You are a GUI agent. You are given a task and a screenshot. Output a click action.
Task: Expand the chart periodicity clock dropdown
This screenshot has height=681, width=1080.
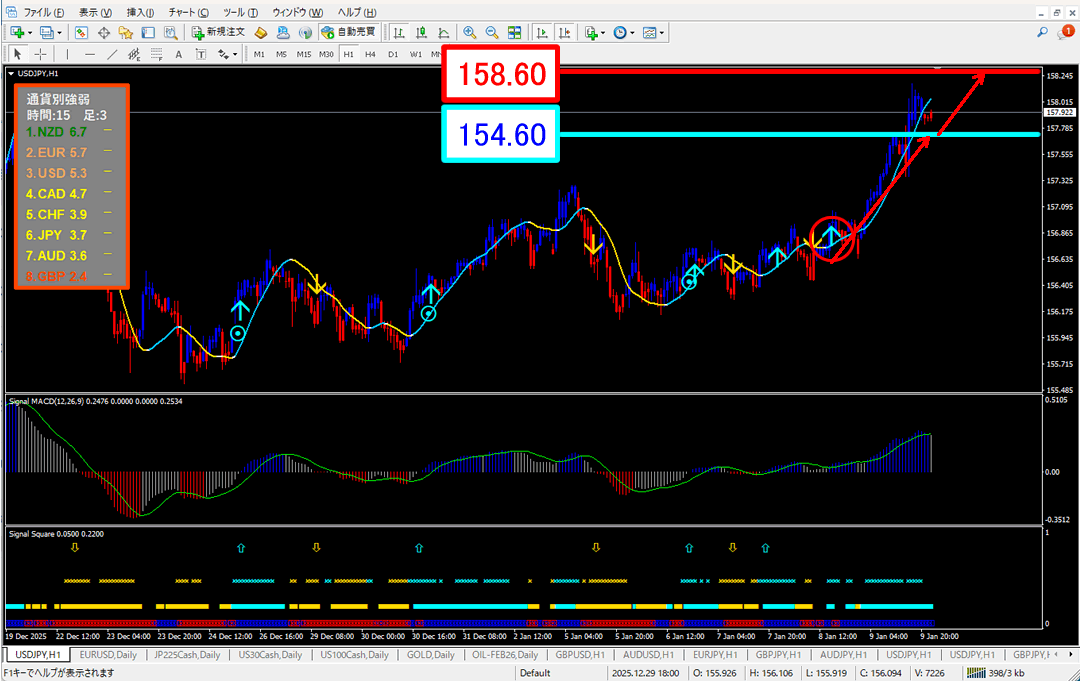click(x=633, y=32)
